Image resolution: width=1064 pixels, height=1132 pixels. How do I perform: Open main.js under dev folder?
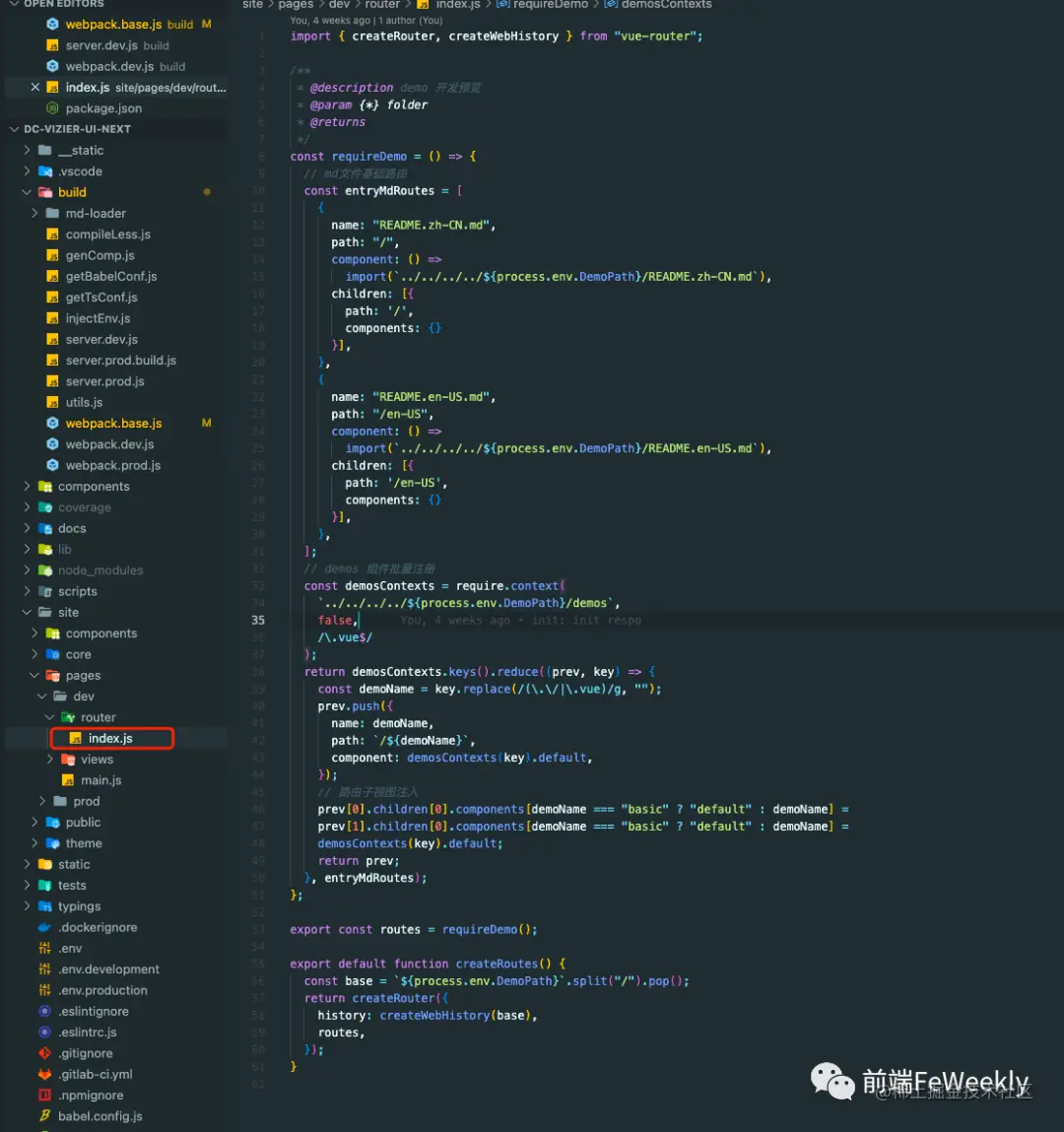tap(101, 779)
